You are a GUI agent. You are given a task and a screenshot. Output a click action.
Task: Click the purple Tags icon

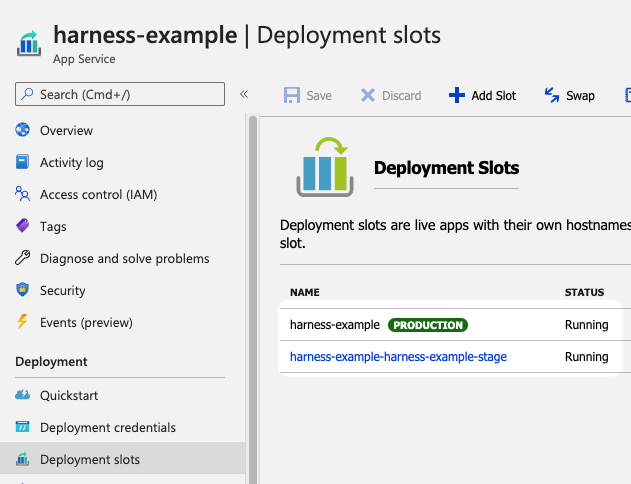pos(23,226)
